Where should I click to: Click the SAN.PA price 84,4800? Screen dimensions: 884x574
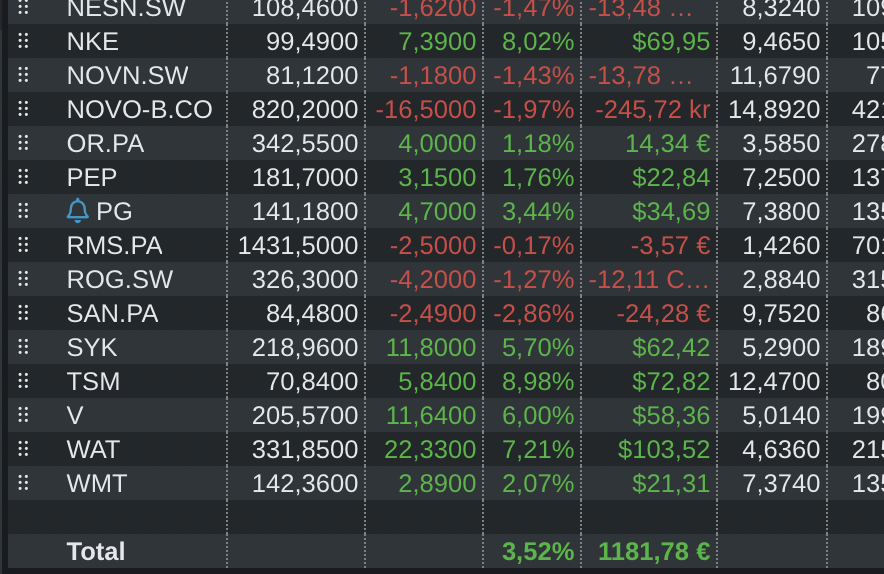click(312, 314)
